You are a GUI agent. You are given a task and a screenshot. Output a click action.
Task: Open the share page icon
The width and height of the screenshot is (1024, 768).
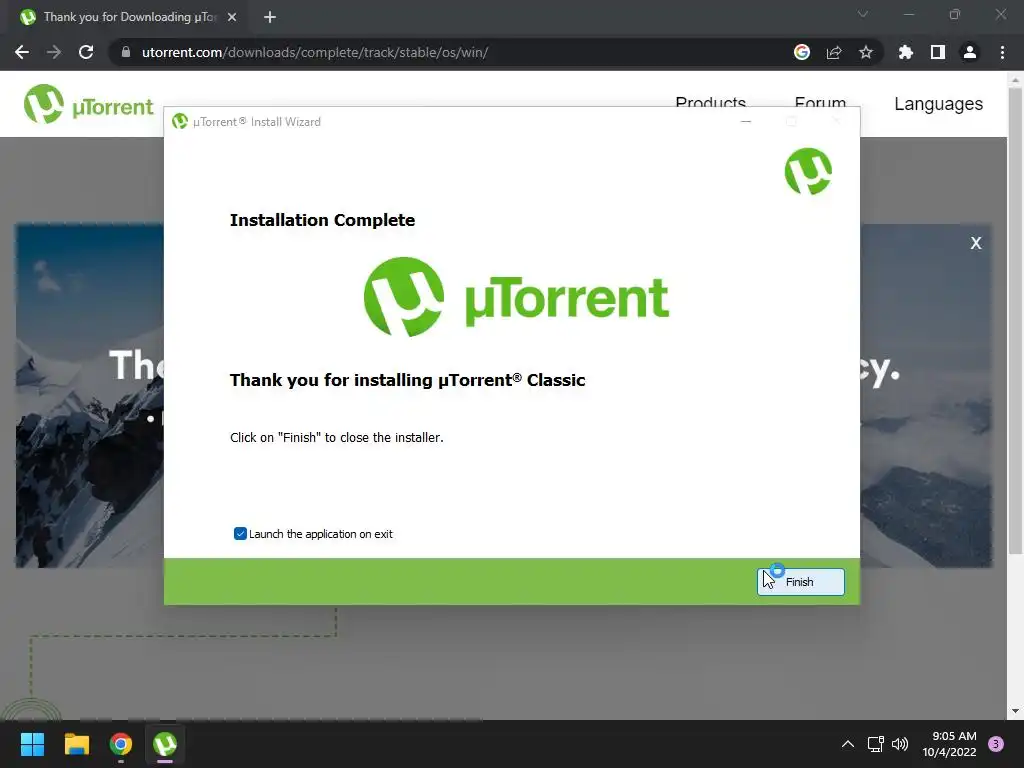click(x=834, y=52)
